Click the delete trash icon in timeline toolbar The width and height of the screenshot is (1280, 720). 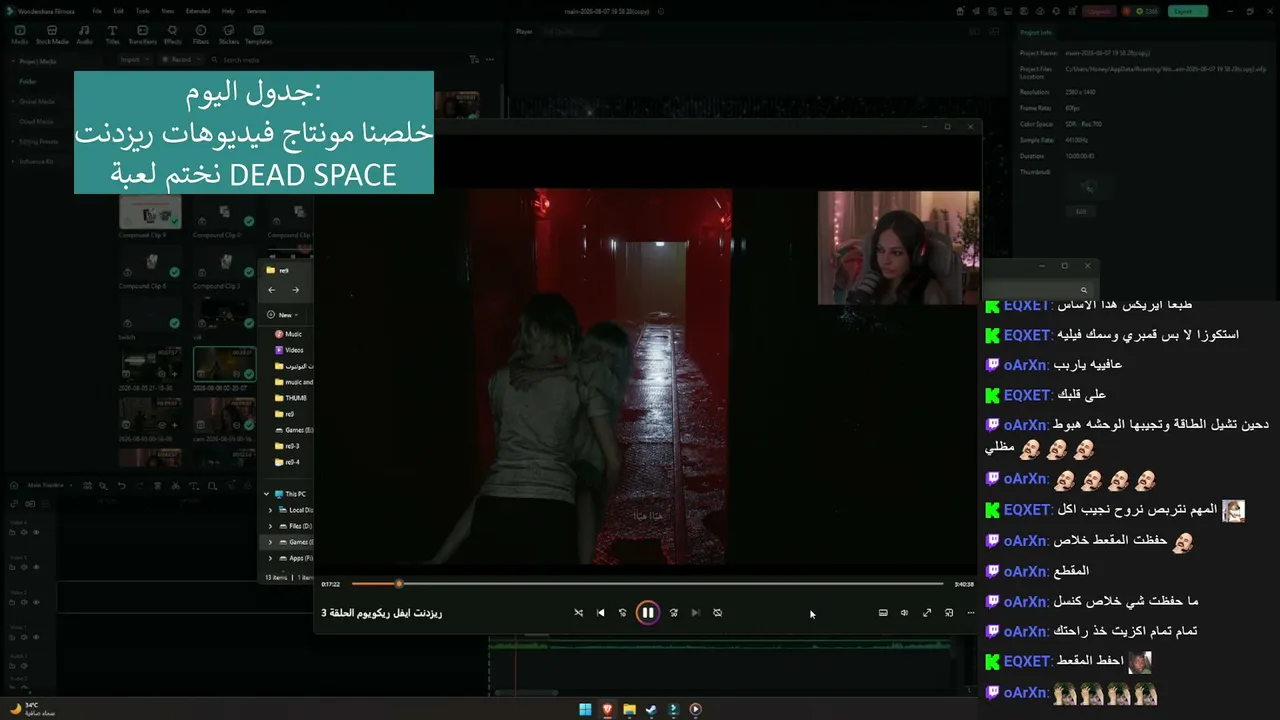coord(157,486)
